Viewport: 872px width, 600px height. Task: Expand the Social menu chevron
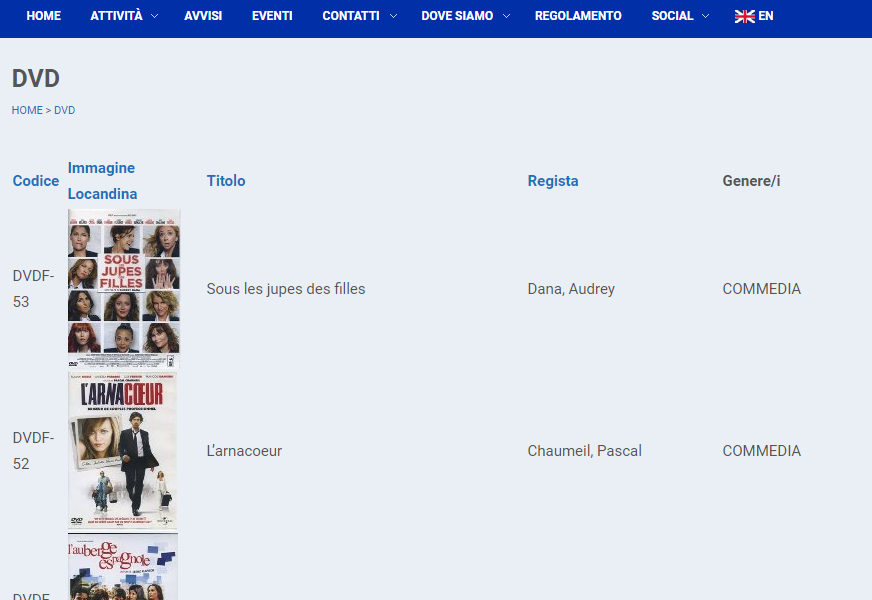click(x=706, y=16)
